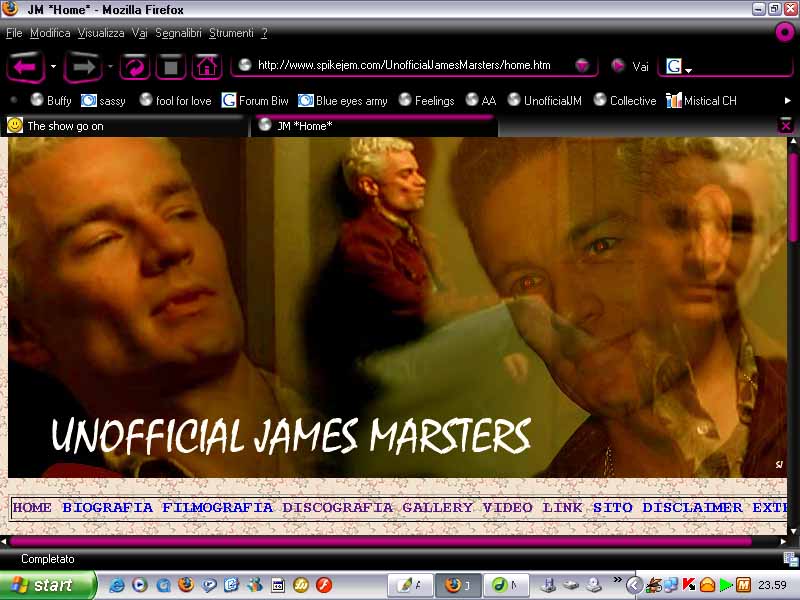
Task: Open the DISCLAIMER page link
Action: [x=692, y=508]
